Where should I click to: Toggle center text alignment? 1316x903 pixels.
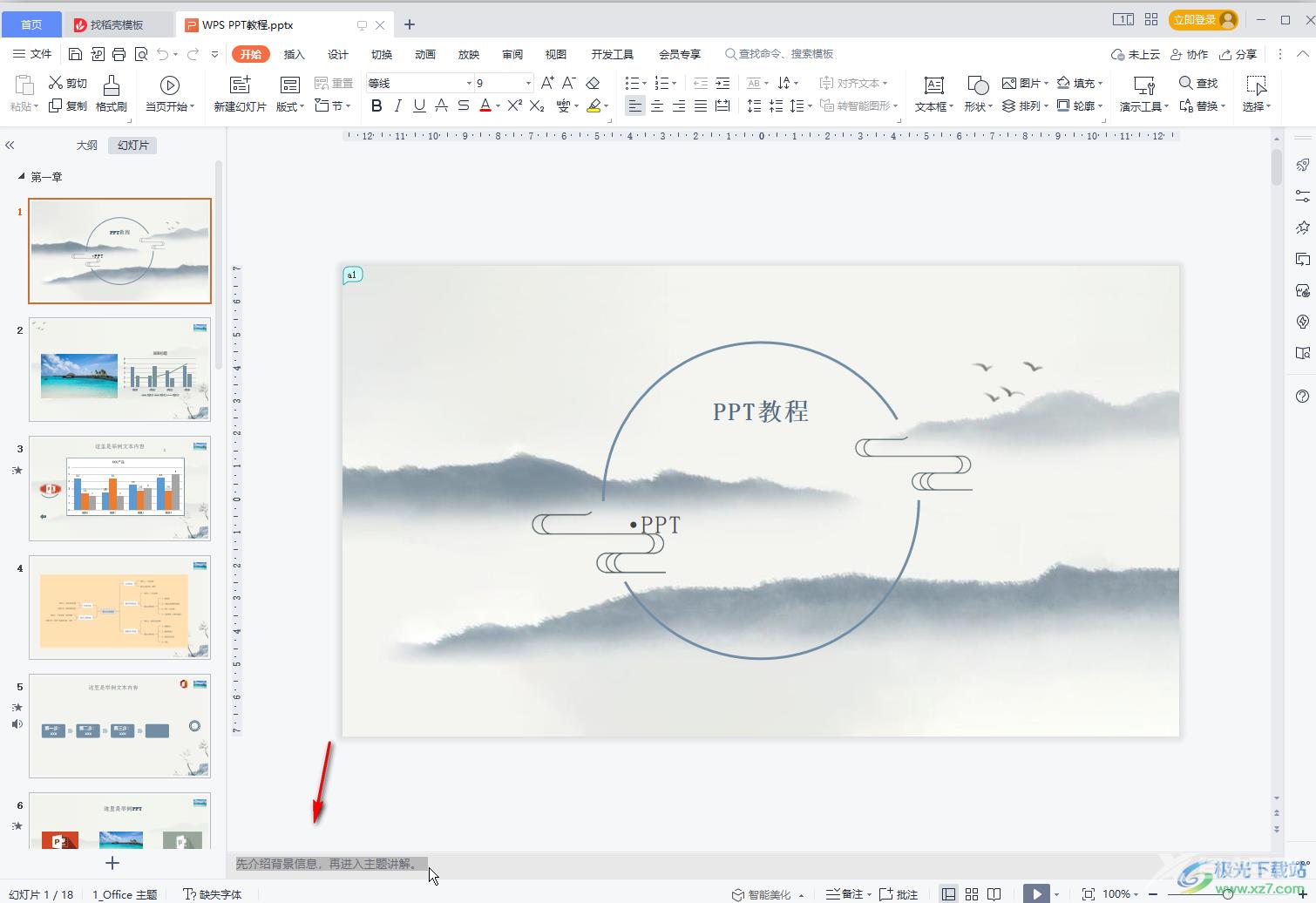point(657,105)
